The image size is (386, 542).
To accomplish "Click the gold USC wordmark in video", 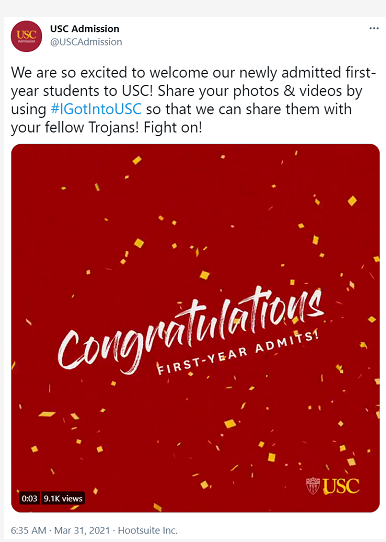I will pyautogui.click(x=341, y=486).
